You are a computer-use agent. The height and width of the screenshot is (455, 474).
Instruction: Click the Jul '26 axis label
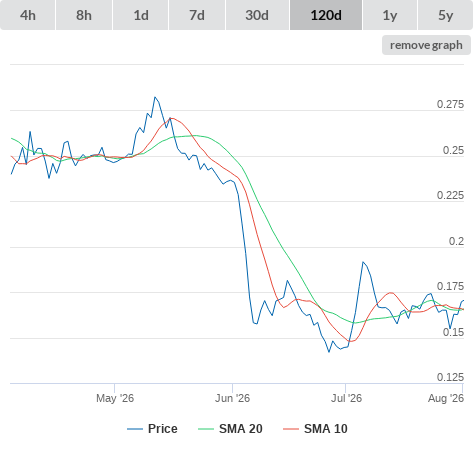tap(346, 398)
